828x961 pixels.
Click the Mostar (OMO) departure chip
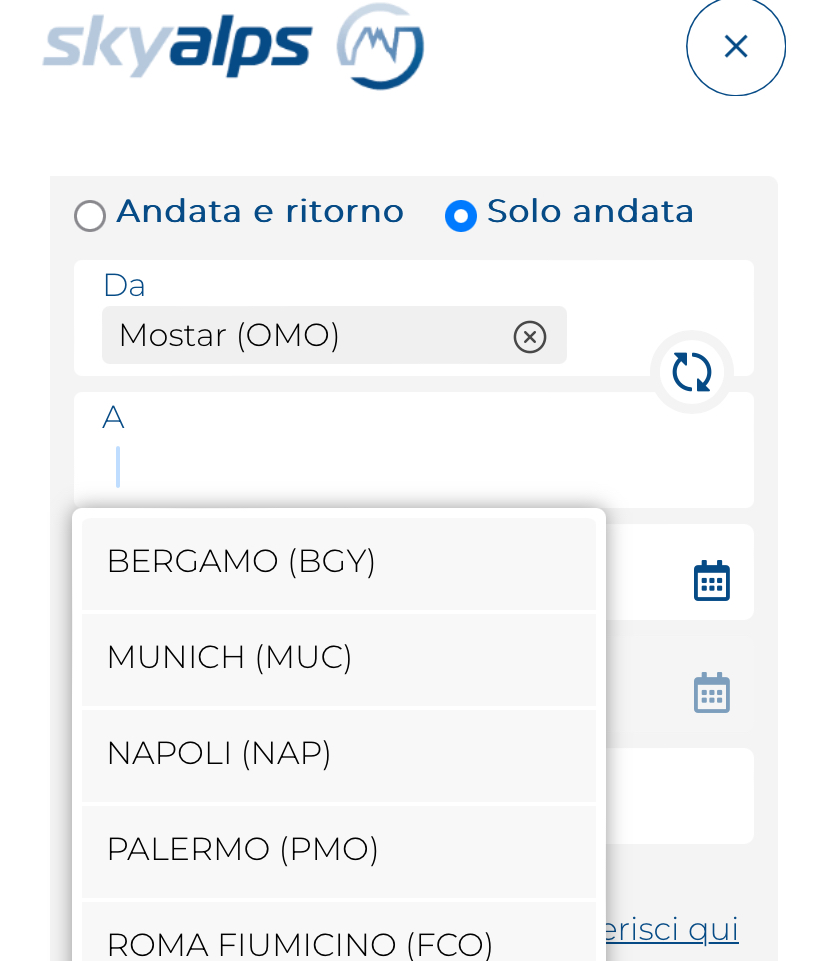[300, 336]
